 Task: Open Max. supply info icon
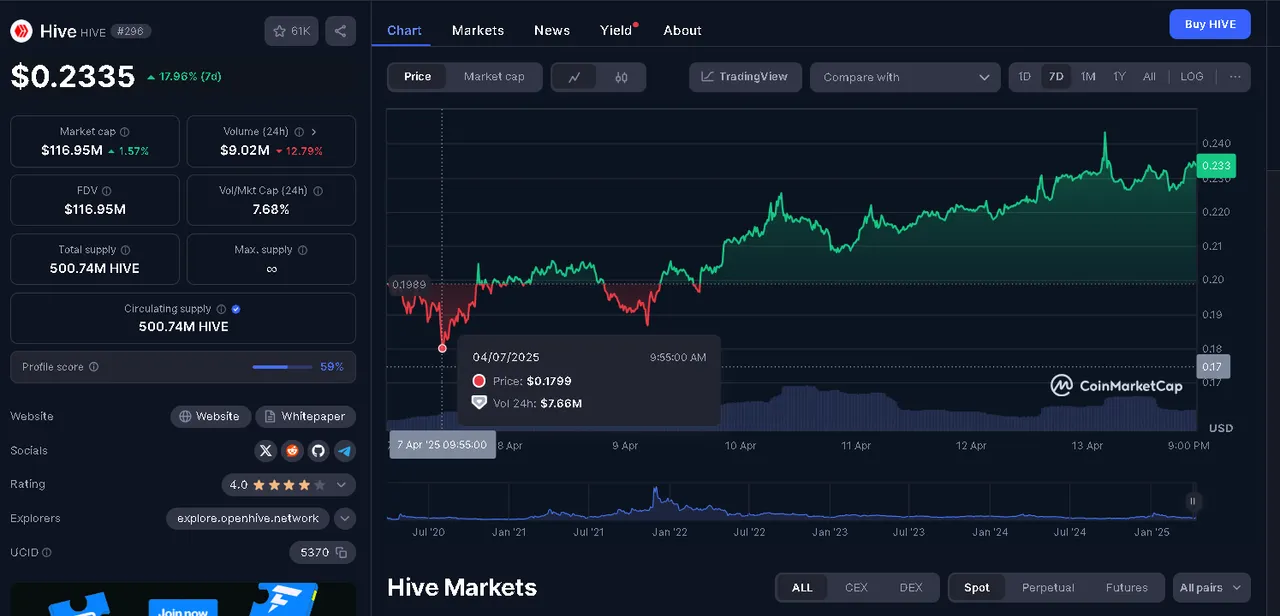tap(303, 249)
